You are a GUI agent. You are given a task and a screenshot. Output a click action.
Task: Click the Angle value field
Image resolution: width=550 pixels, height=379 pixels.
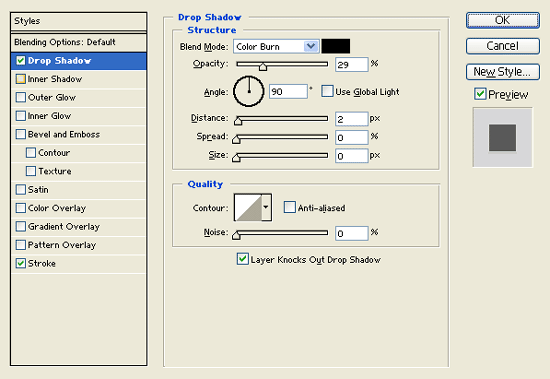288,92
